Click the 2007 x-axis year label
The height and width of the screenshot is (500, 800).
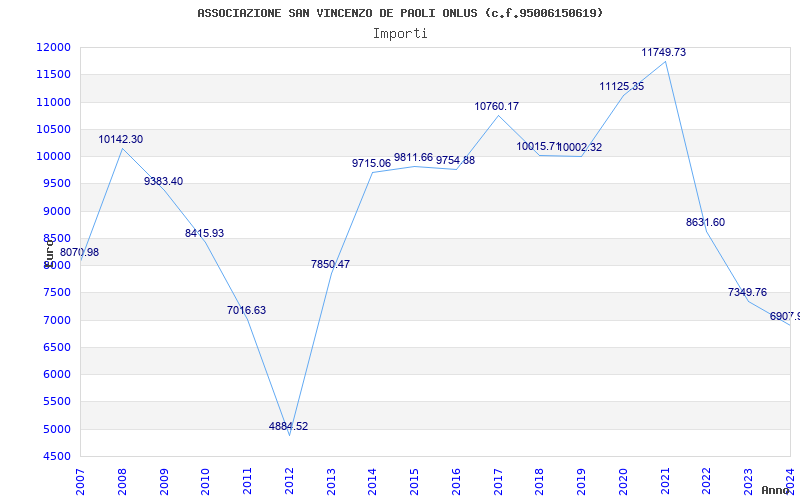[x=80, y=482]
